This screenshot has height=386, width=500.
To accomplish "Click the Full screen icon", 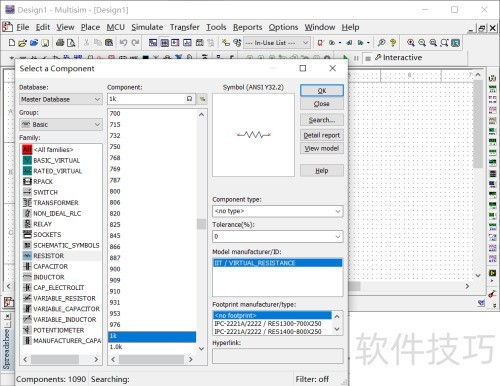I will tap(455, 43).
